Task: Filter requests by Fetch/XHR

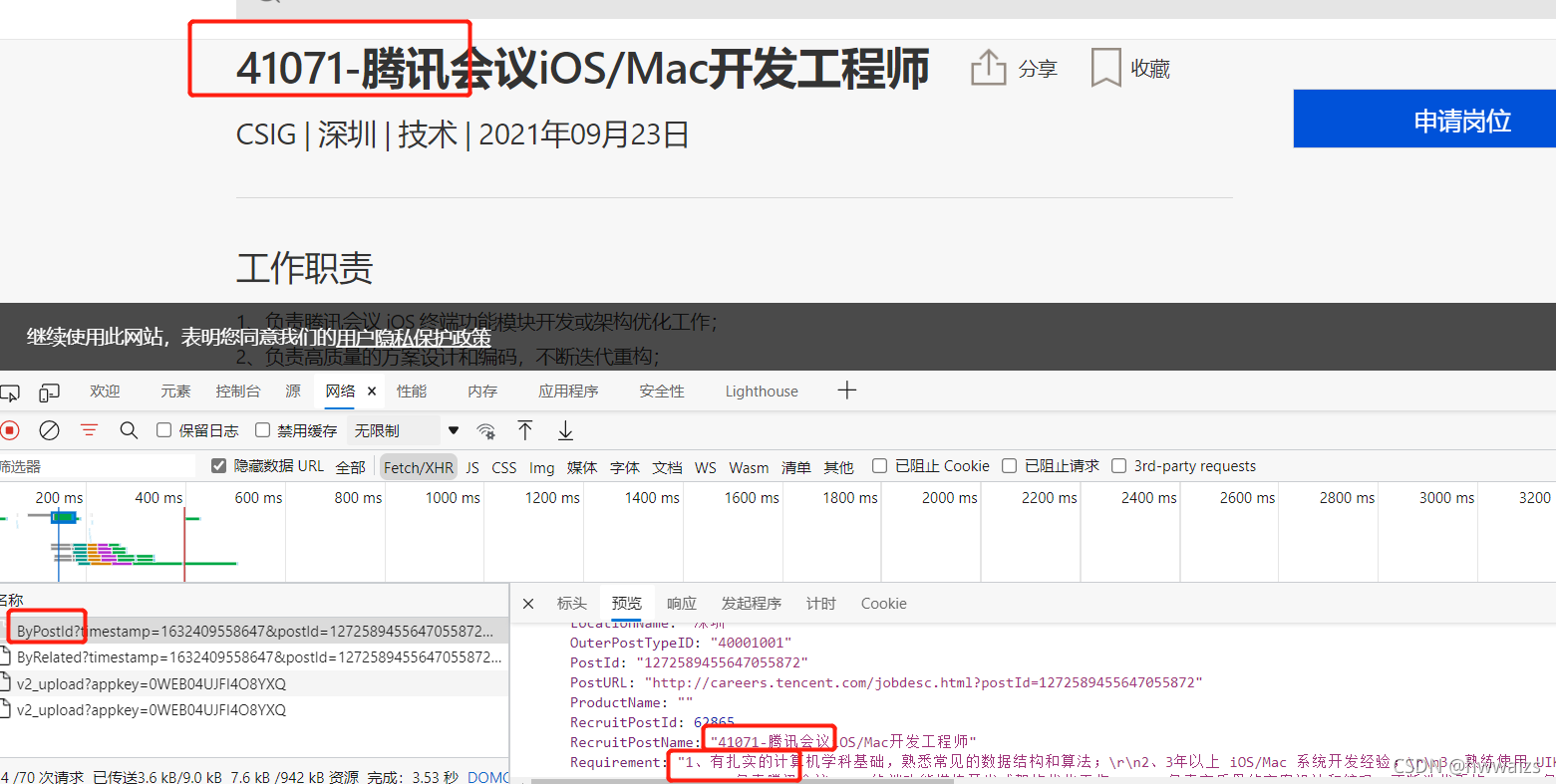Action: click(419, 467)
